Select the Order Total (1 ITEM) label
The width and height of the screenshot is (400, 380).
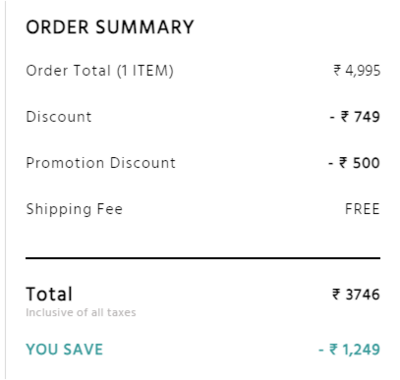[x=100, y=71]
